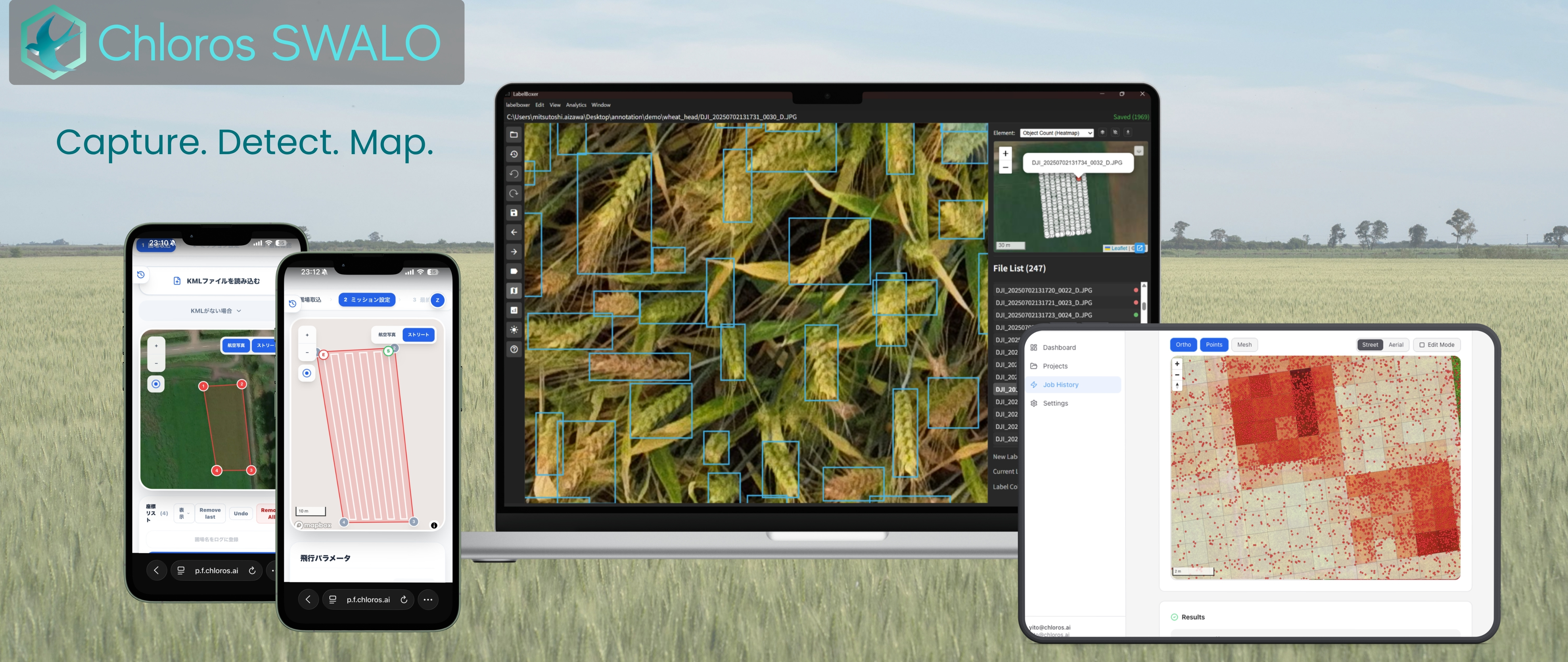
Task: Adjust brightness with sun icon in LabelBoxer
Action: pos(514,329)
